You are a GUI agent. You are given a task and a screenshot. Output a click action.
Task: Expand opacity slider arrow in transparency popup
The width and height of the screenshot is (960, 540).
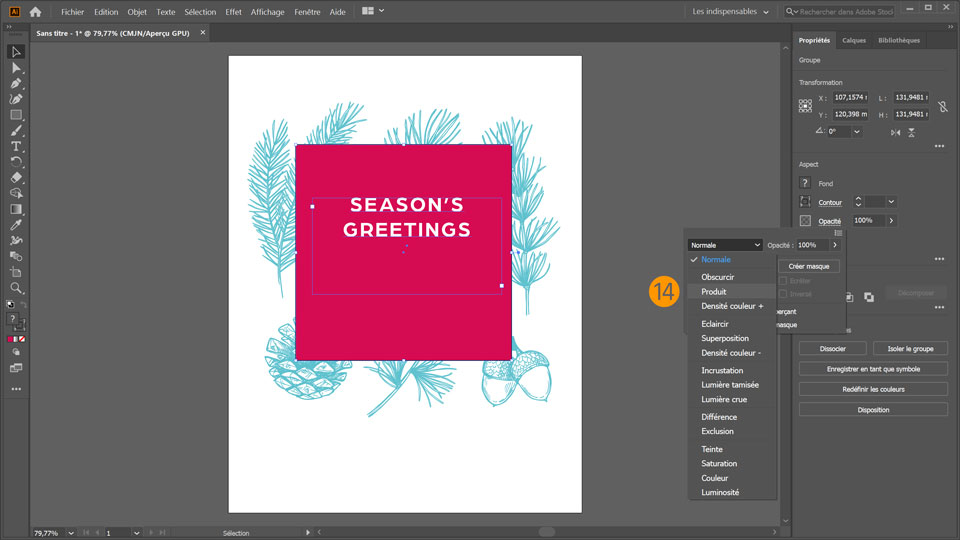tap(834, 245)
